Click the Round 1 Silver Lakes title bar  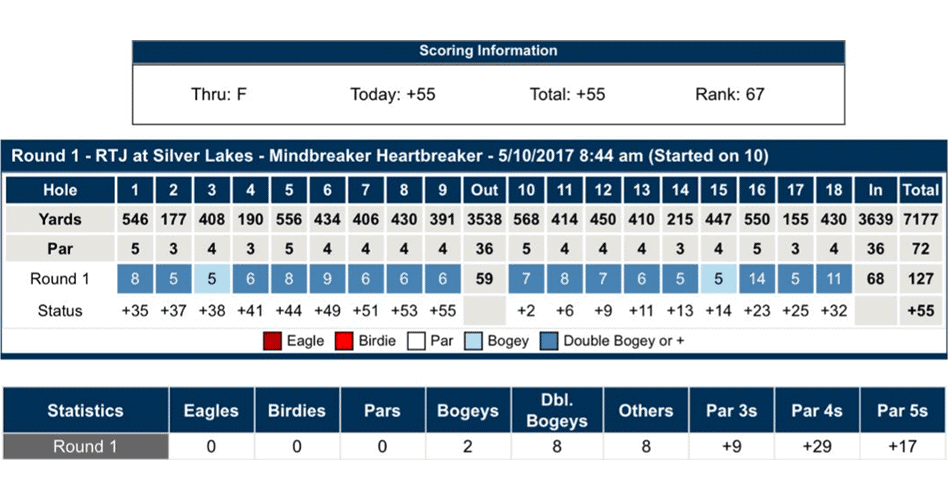390,155
